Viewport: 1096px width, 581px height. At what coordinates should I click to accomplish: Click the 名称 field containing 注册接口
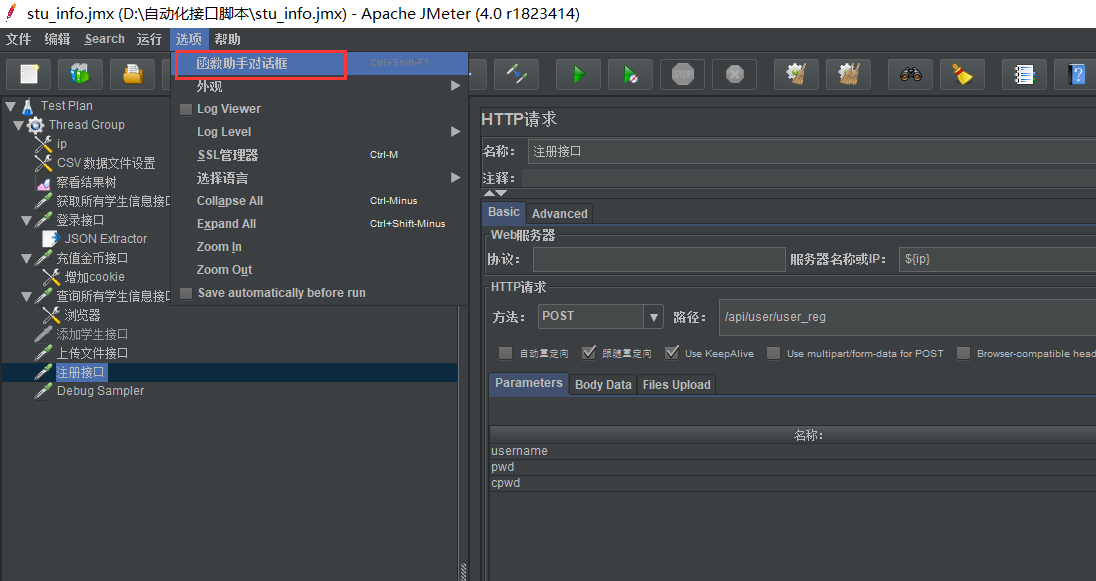pyautogui.click(x=812, y=151)
